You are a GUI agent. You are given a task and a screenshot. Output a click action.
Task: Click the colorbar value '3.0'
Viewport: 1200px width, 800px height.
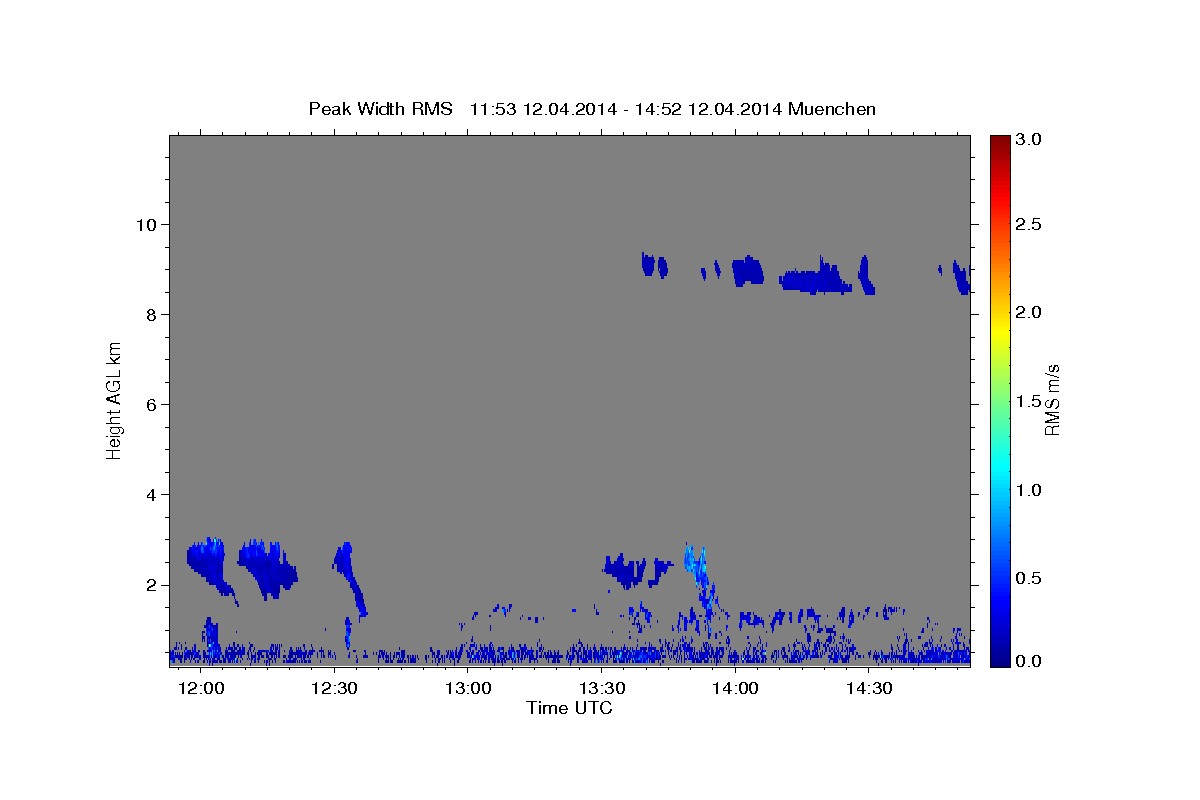tap(1030, 139)
